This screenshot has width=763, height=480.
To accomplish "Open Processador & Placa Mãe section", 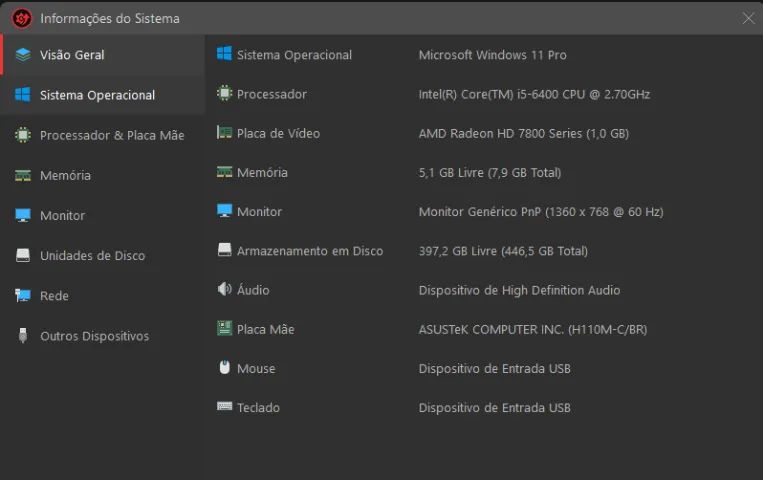I will (102, 135).
